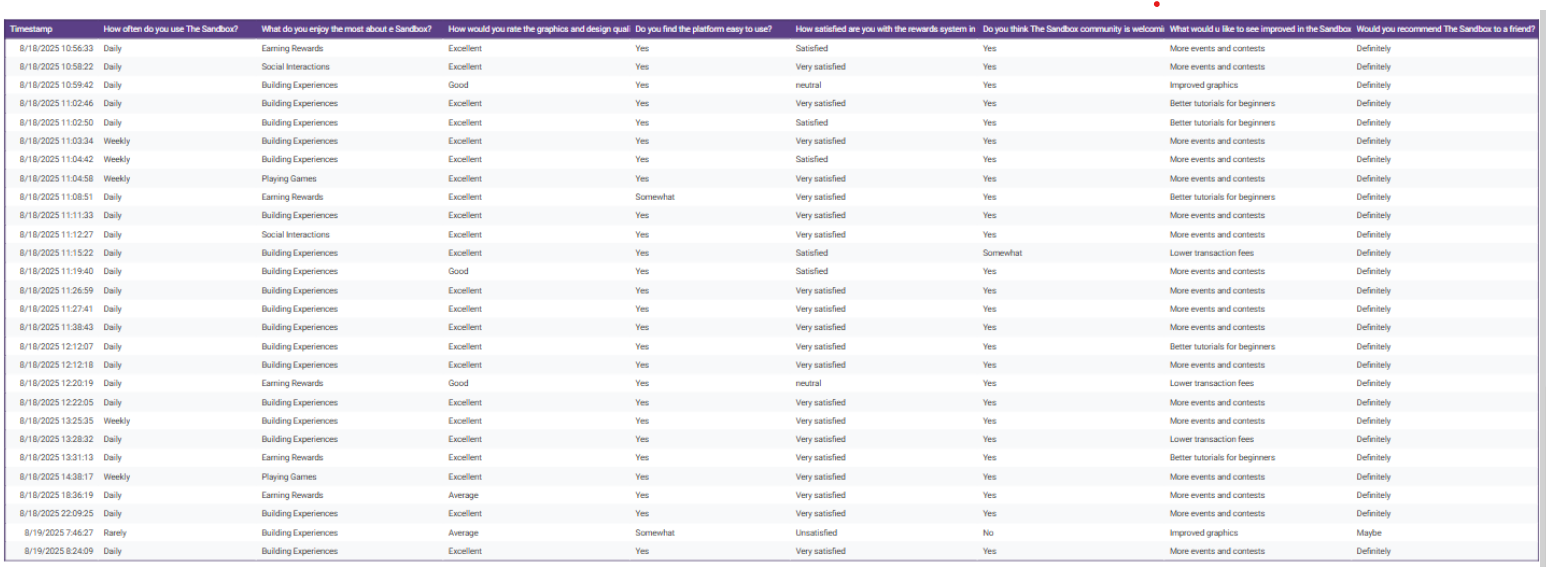Select "Weekly" in the 13:25:35 row
Screen dimensions: 1546x567
116,421
